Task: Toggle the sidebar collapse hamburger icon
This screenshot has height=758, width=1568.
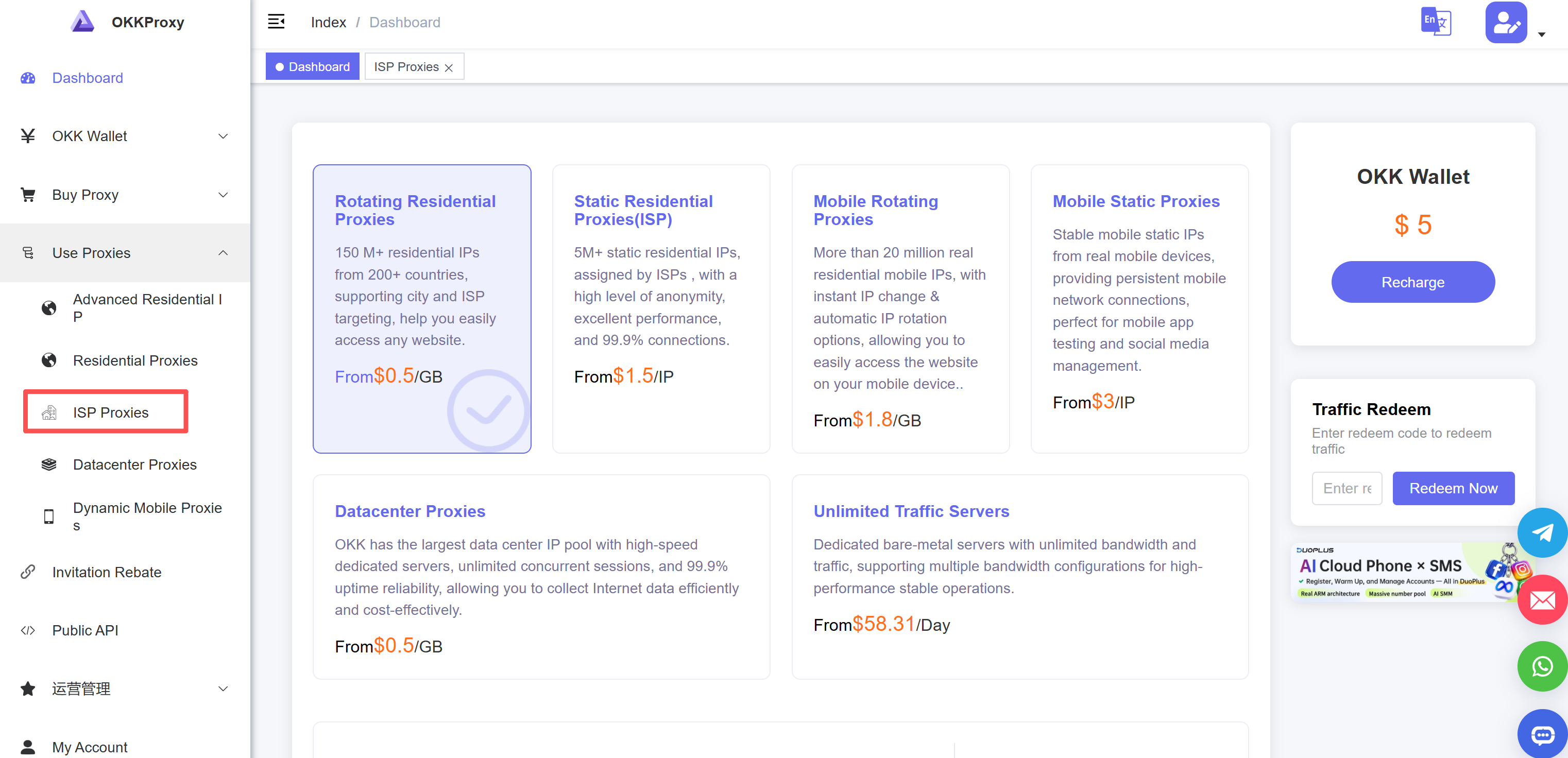Action: (276, 22)
